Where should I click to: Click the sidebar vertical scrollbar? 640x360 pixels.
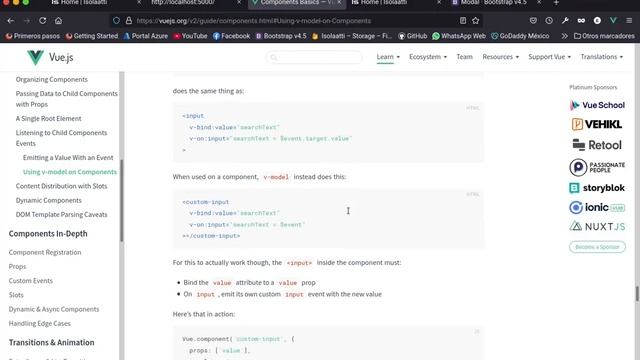click(122, 200)
